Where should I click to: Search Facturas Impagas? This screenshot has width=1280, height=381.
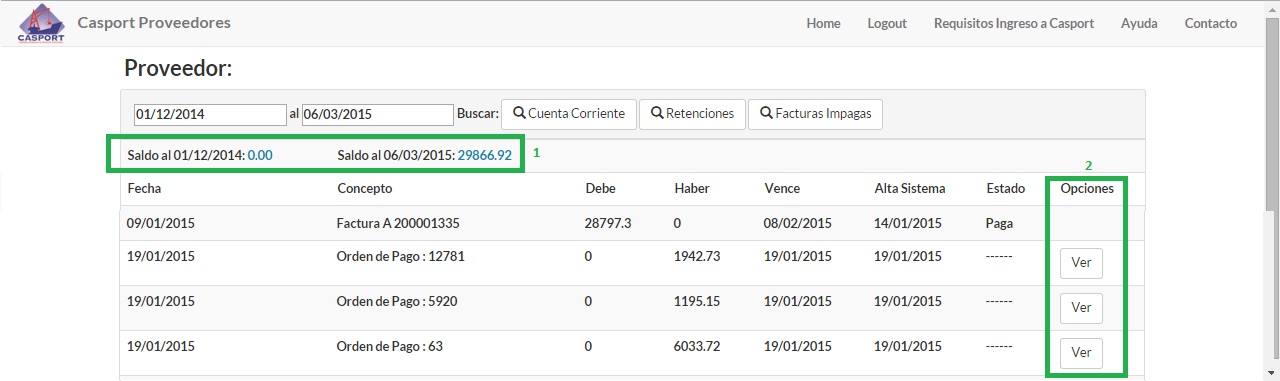coord(815,113)
